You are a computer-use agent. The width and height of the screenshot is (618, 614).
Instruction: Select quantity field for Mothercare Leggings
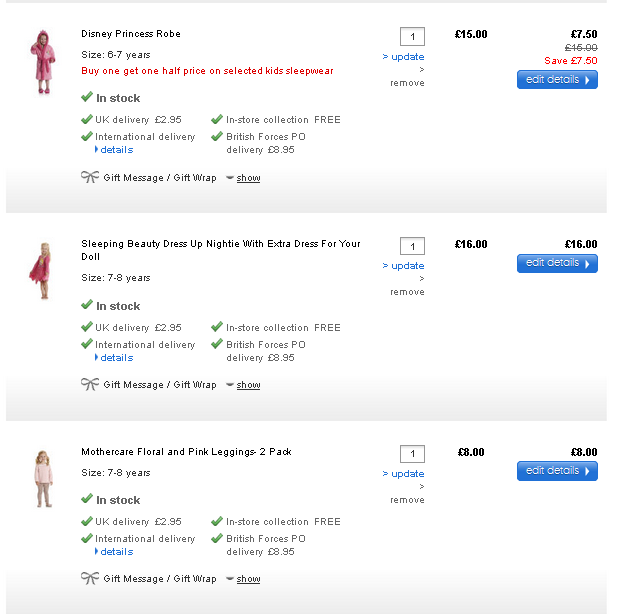[x=412, y=454]
